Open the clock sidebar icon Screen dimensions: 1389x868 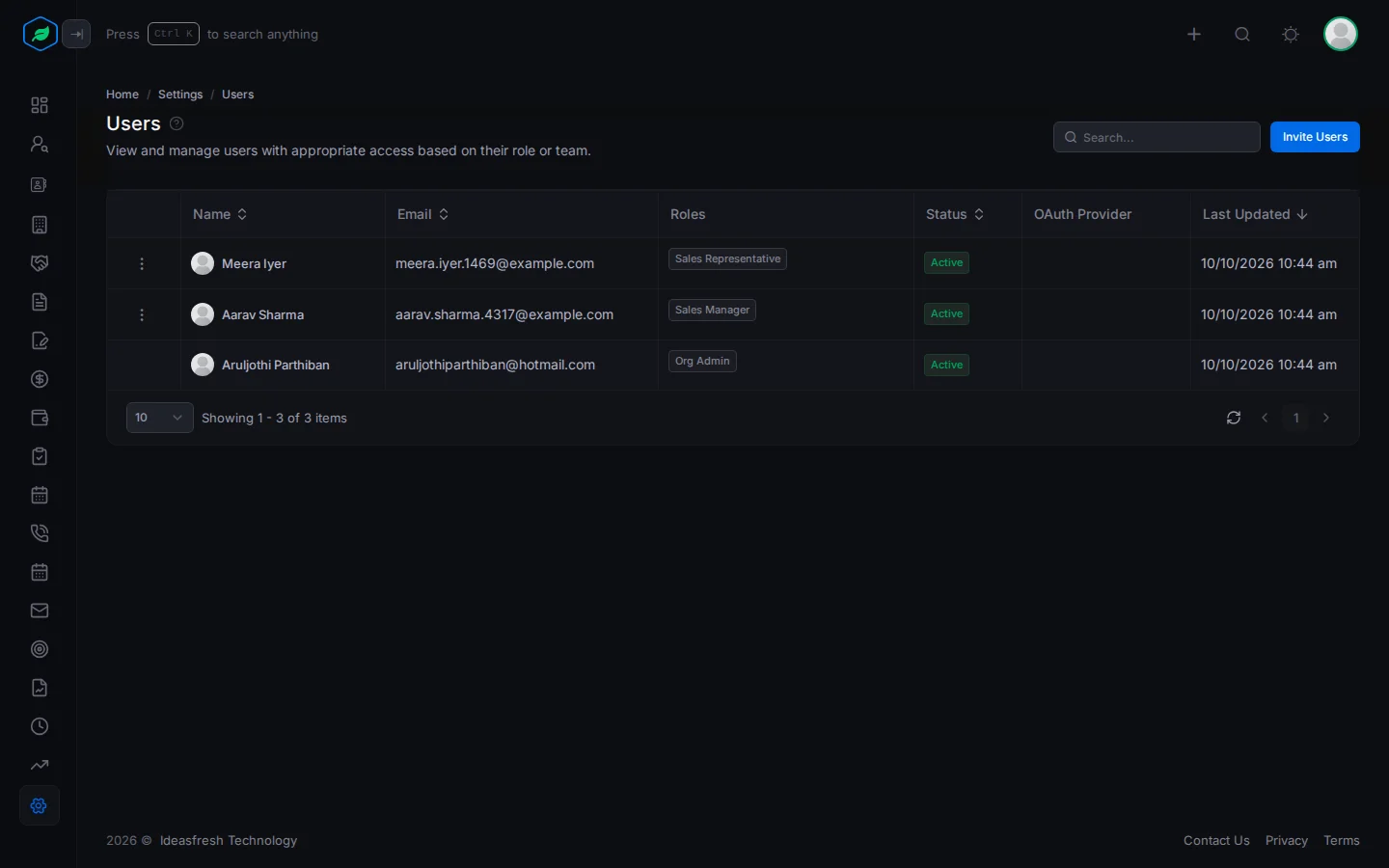click(40, 726)
